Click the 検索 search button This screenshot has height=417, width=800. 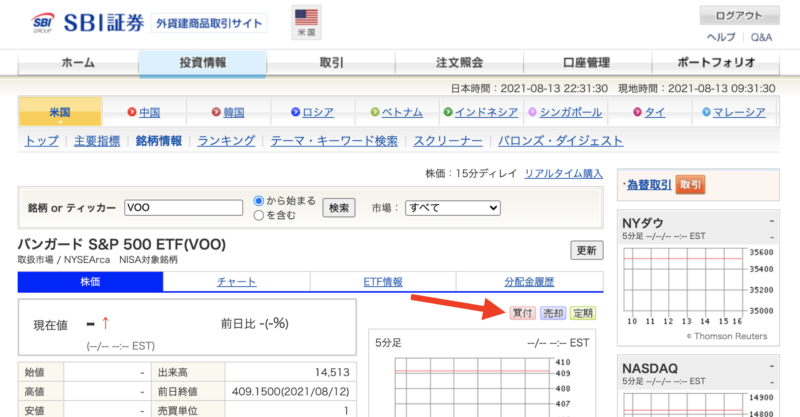[x=339, y=208]
